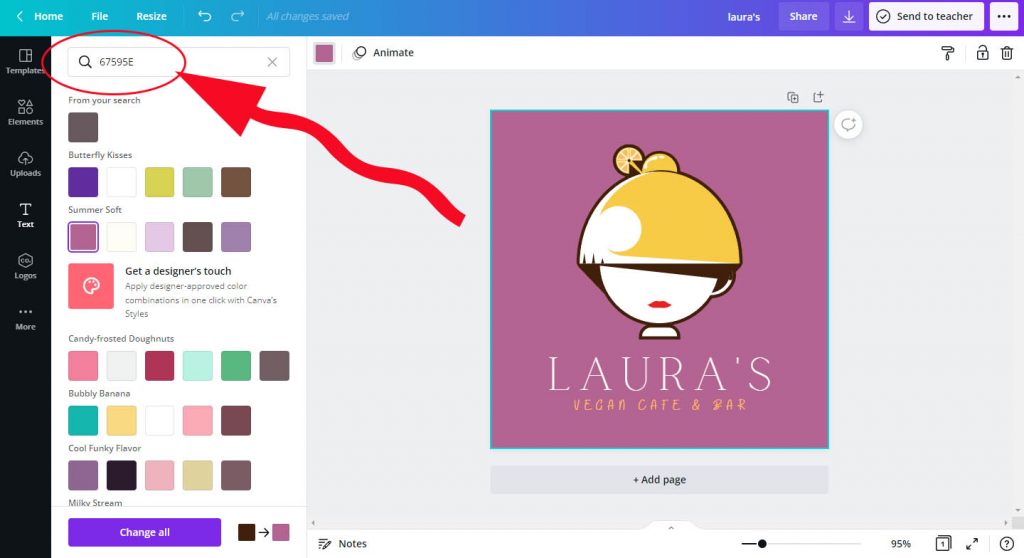Click the Share button
Viewport: 1024px width, 558px height.
803,16
